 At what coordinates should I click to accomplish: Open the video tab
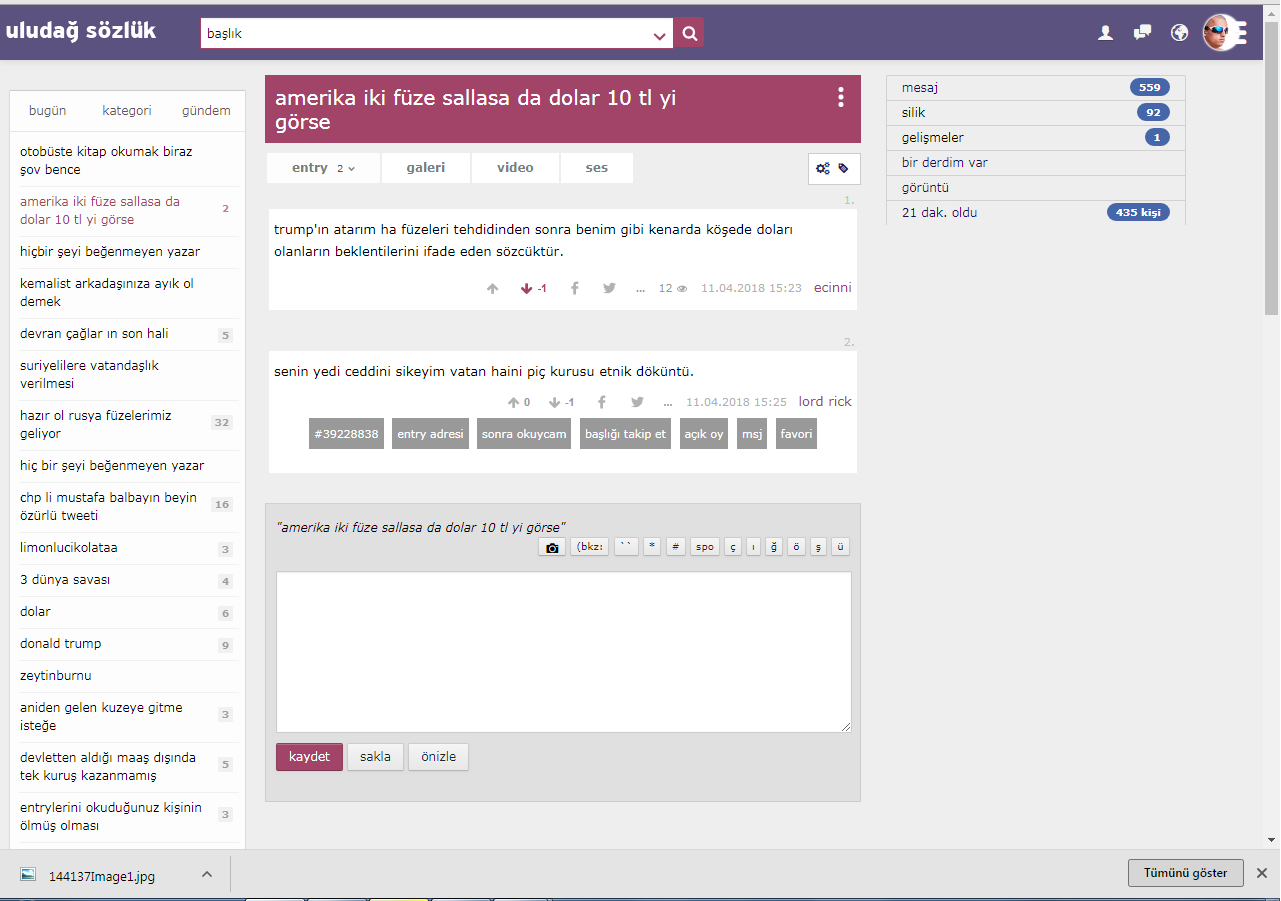point(515,168)
